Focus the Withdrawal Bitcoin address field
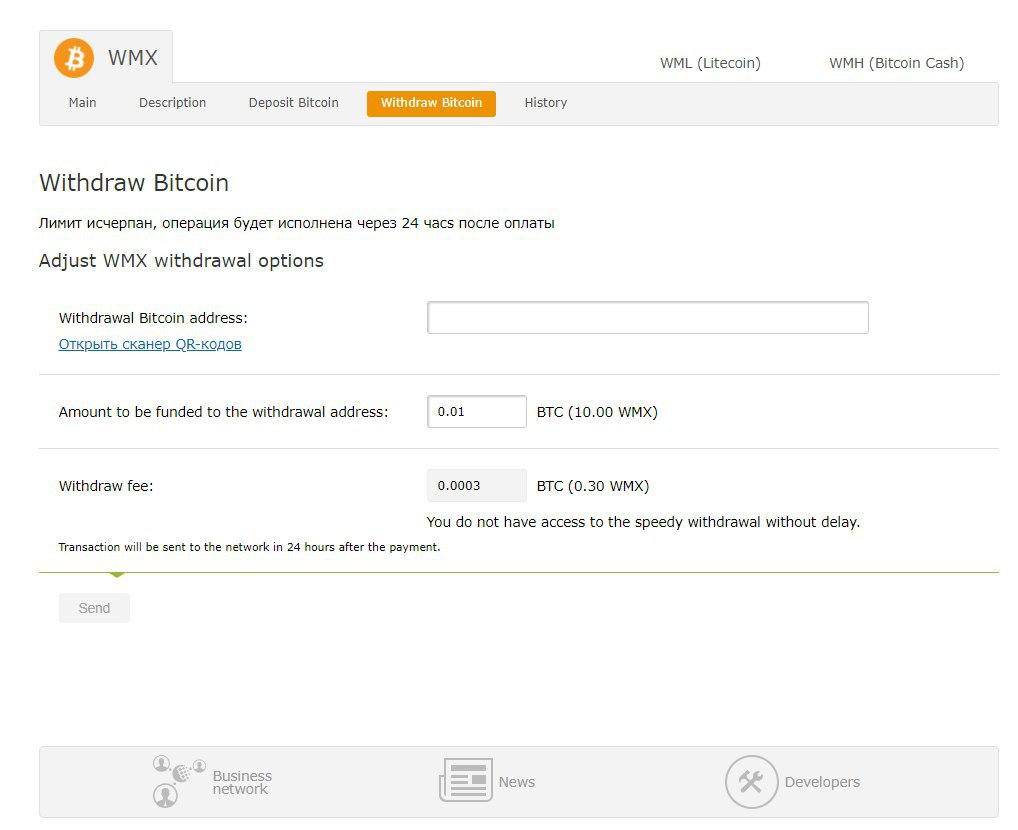This screenshot has height=830, width=1018. click(x=647, y=318)
